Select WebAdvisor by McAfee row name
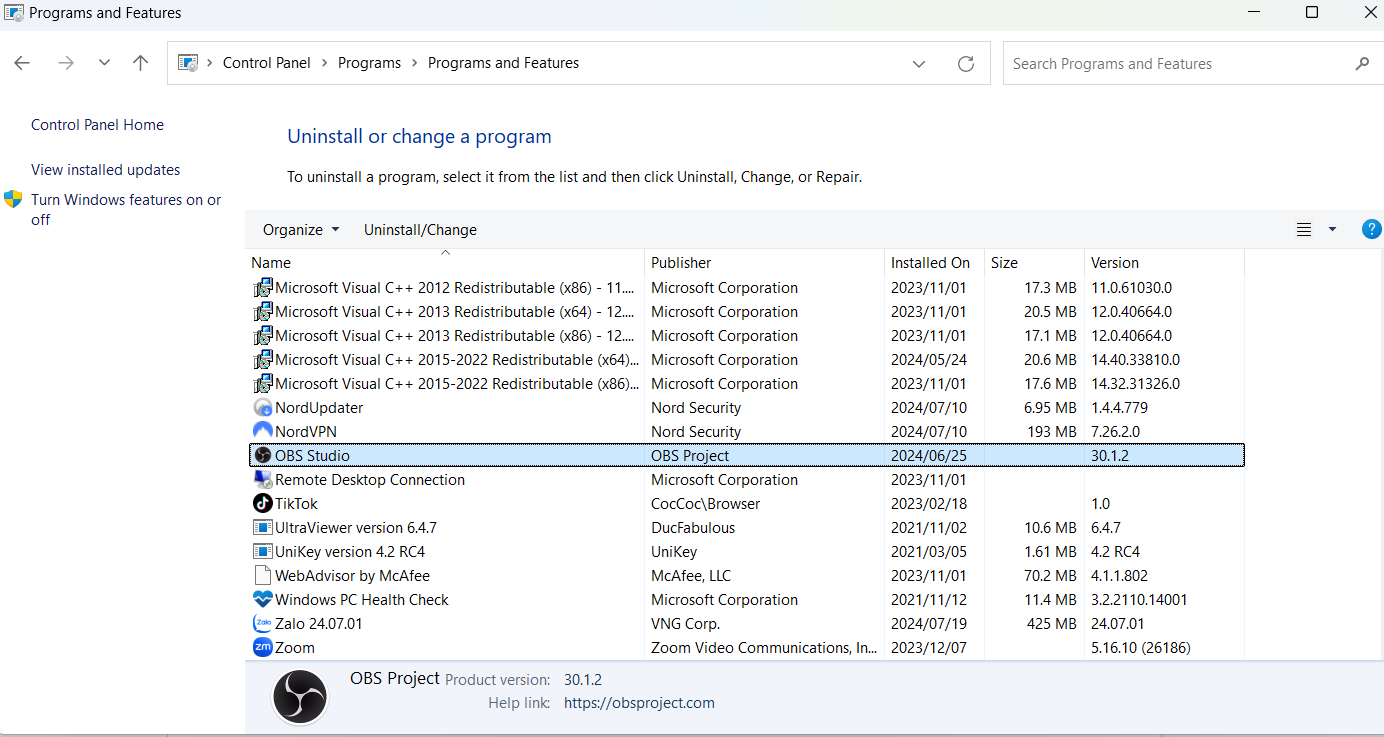1384x737 pixels. (352, 576)
